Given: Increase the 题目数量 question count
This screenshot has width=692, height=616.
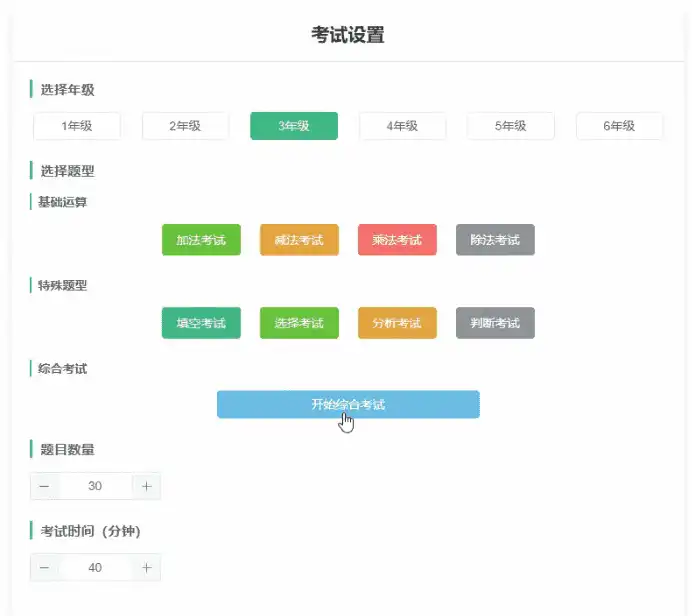Looking at the screenshot, I should click(147, 486).
